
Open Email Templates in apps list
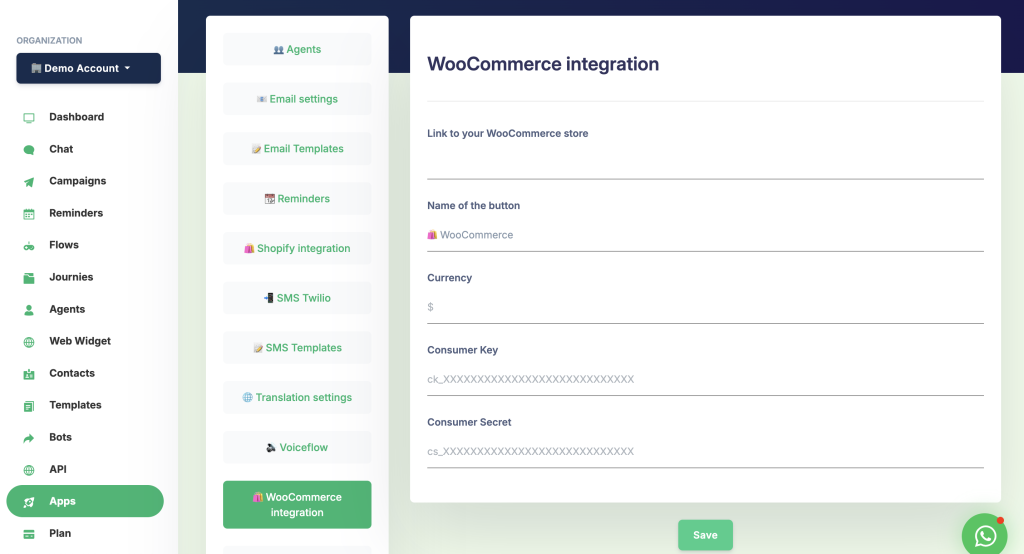[297, 148]
